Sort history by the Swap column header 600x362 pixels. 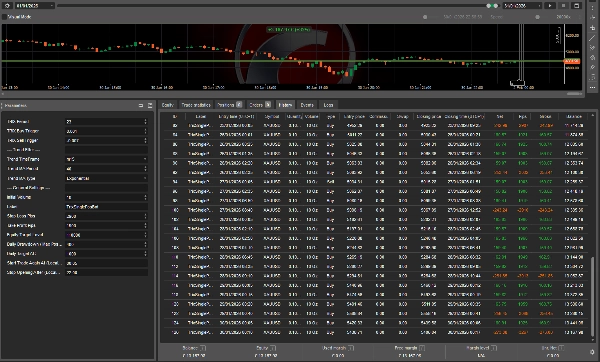click(x=403, y=116)
